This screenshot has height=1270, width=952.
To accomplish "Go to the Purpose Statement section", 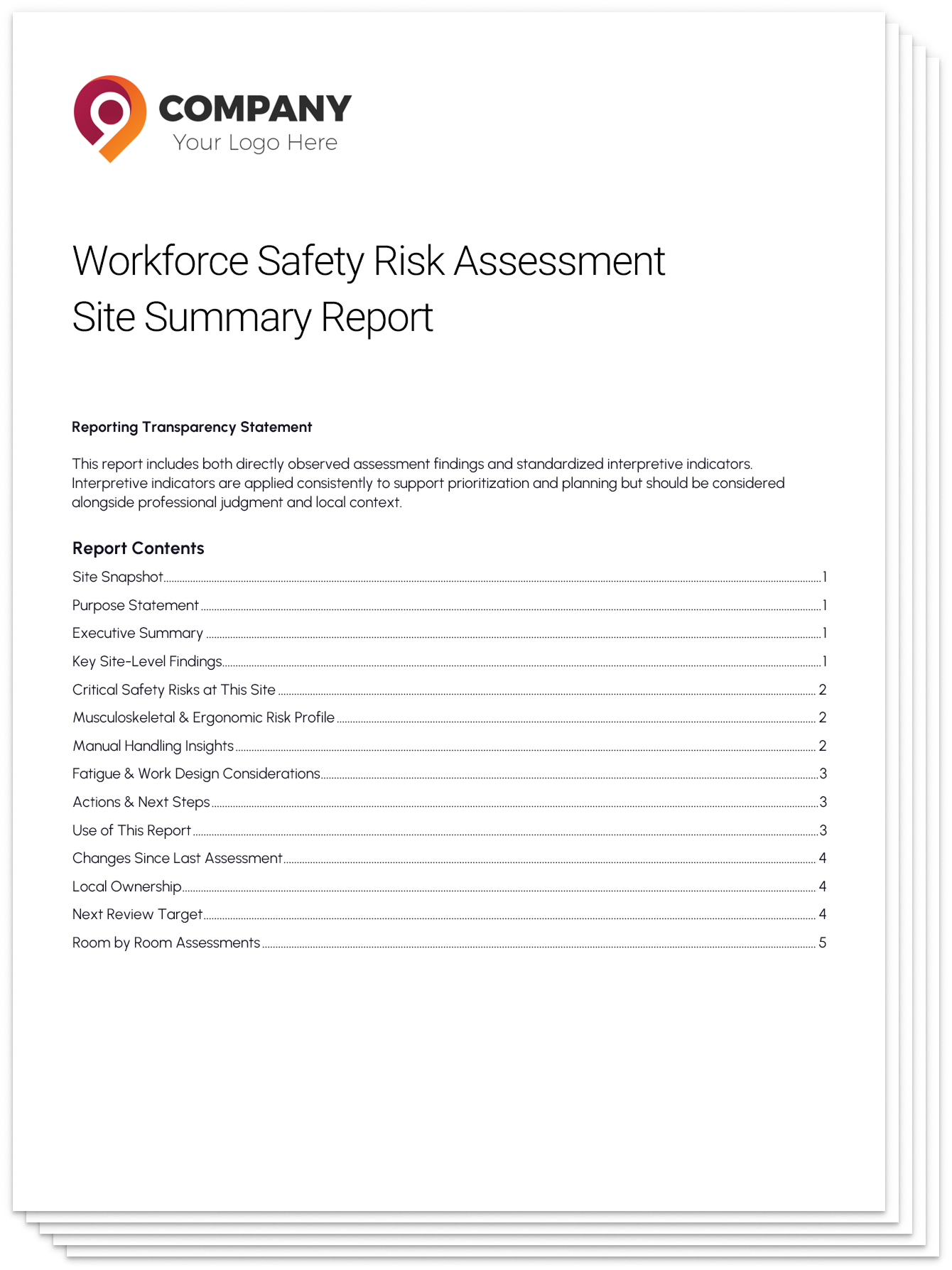I will tap(136, 605).
